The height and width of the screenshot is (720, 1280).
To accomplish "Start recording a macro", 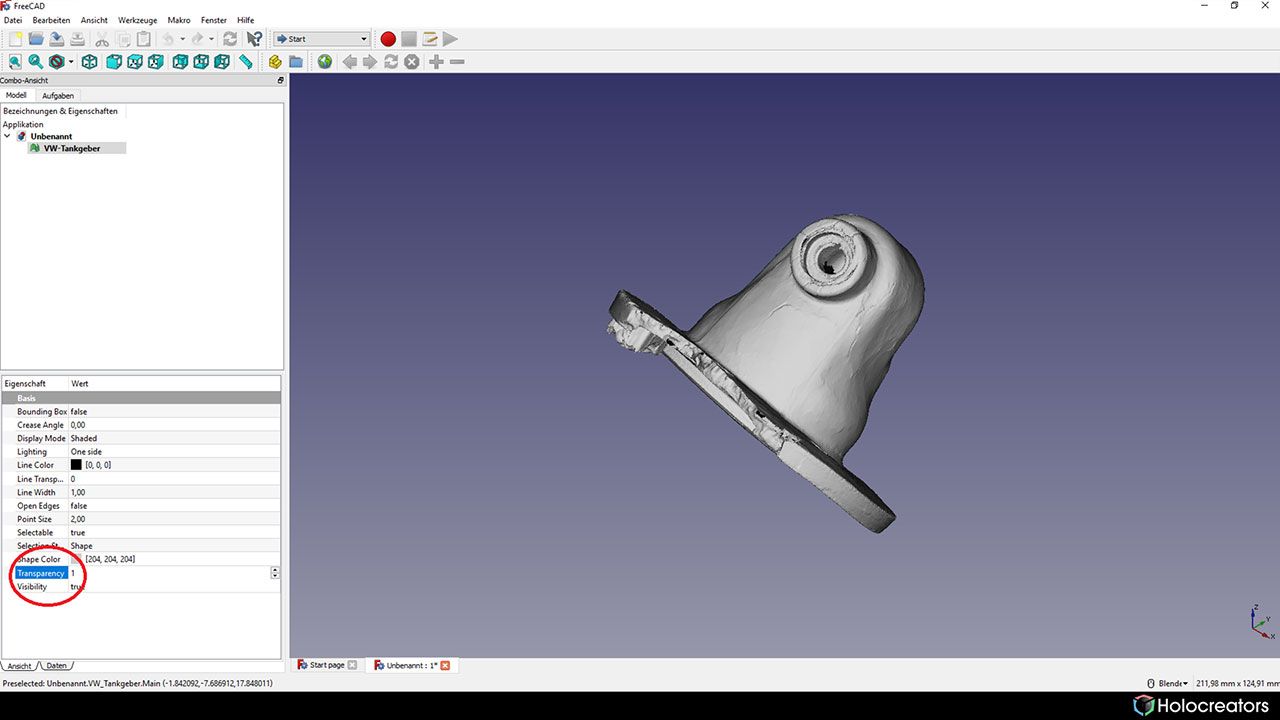I will [387, 38].
